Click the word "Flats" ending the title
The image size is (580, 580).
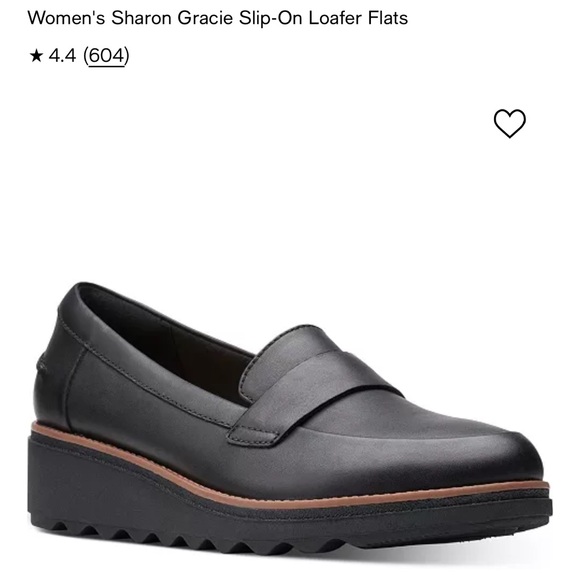click(x=388, y=18)
